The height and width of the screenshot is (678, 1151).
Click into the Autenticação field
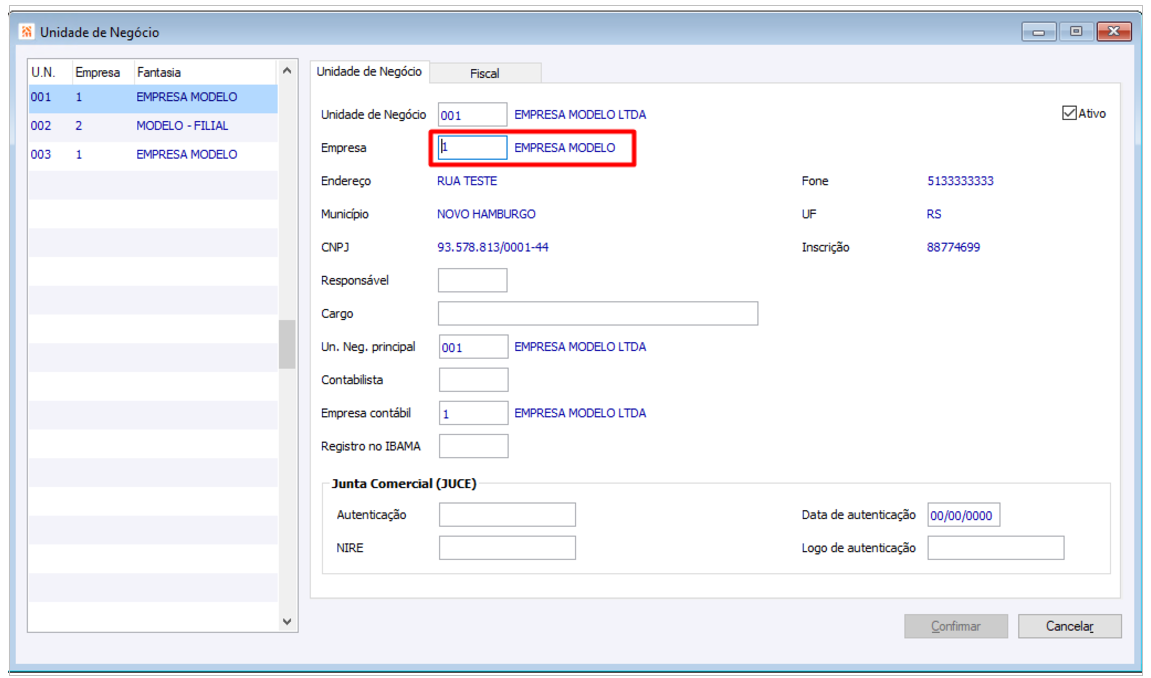pyautogui.click(x=507, y=514)
